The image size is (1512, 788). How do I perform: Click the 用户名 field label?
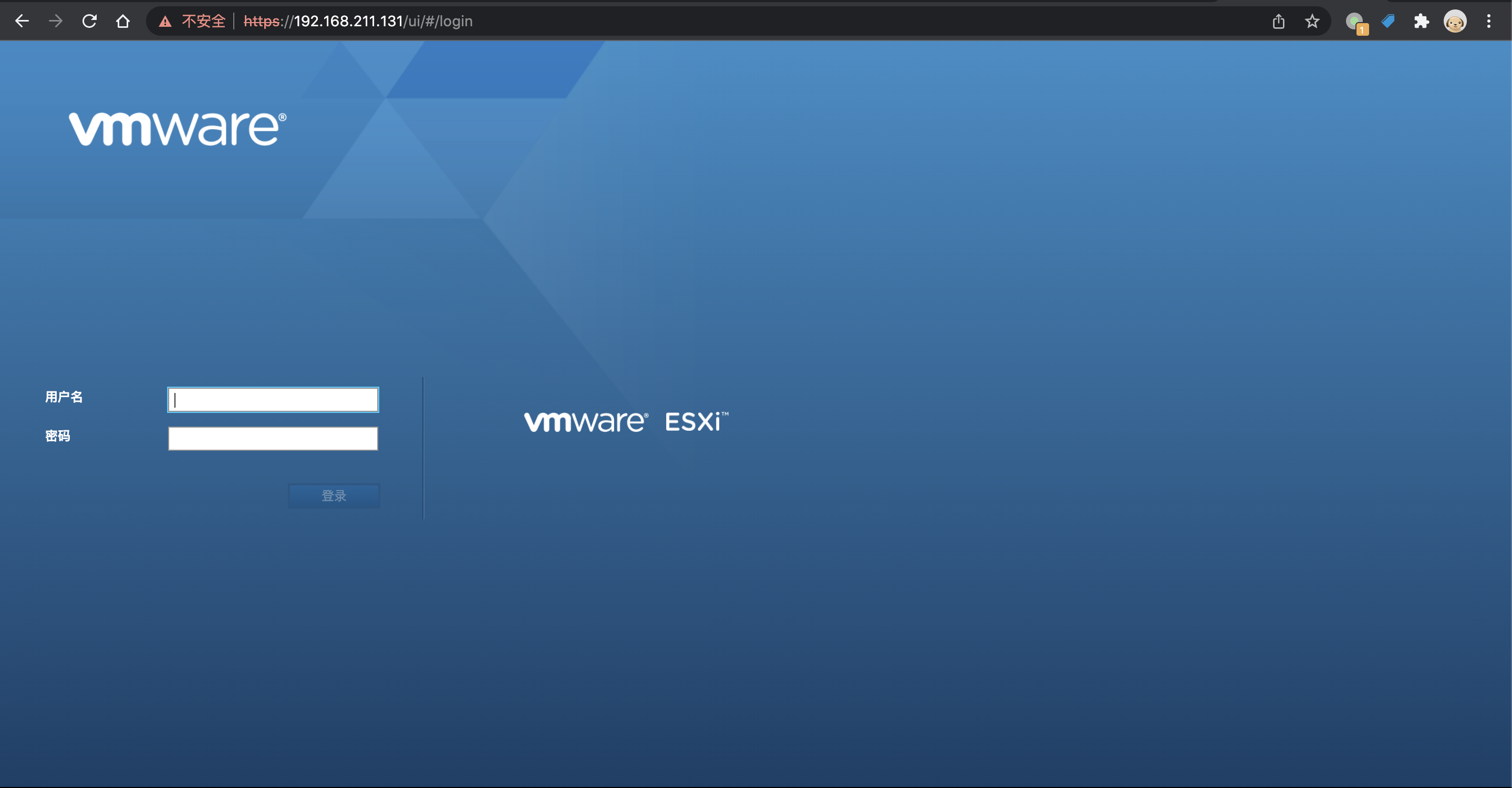[65, 397]
